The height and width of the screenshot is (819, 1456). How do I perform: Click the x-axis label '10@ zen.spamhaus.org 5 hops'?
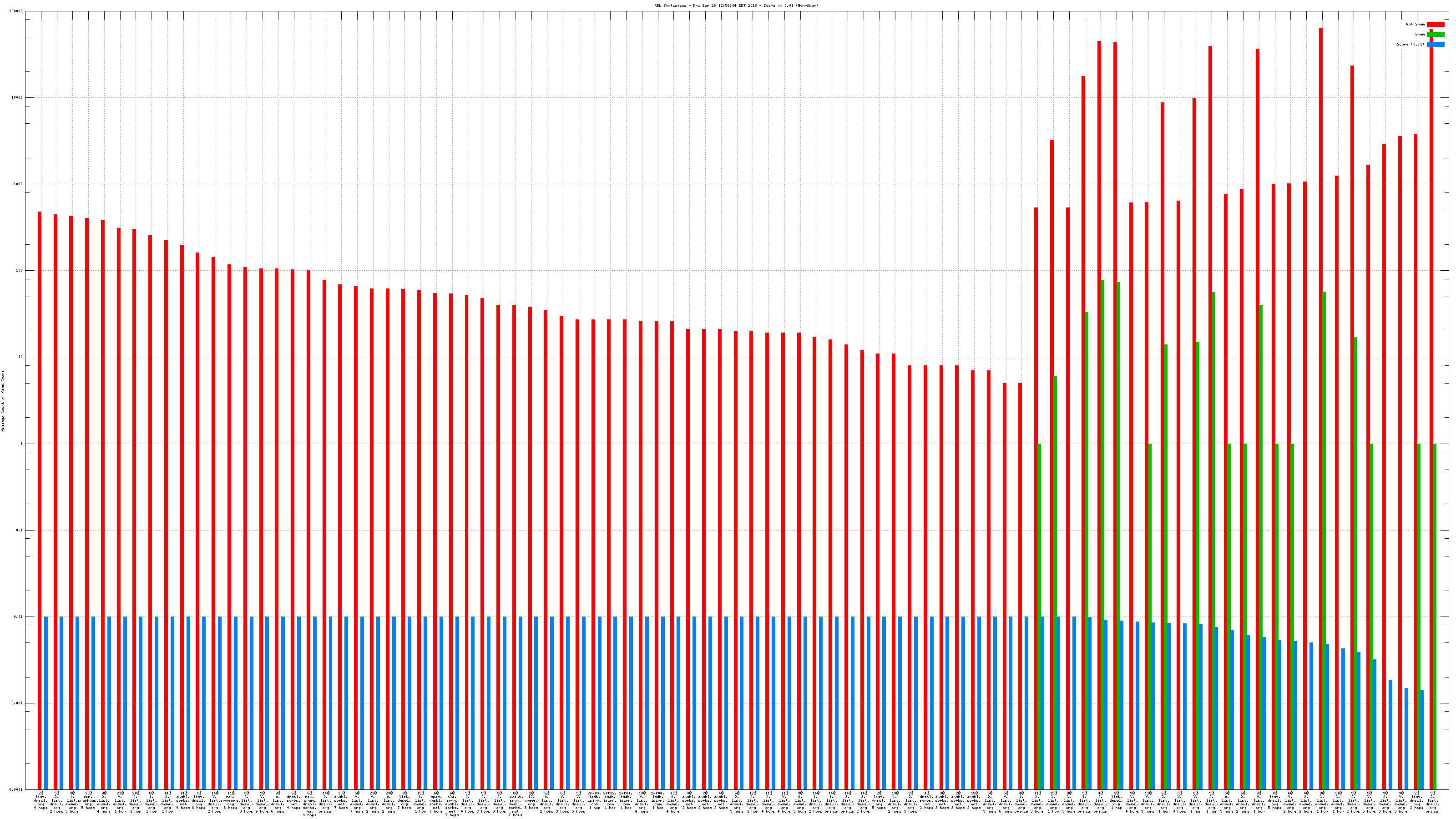click(x=88, y=800)
